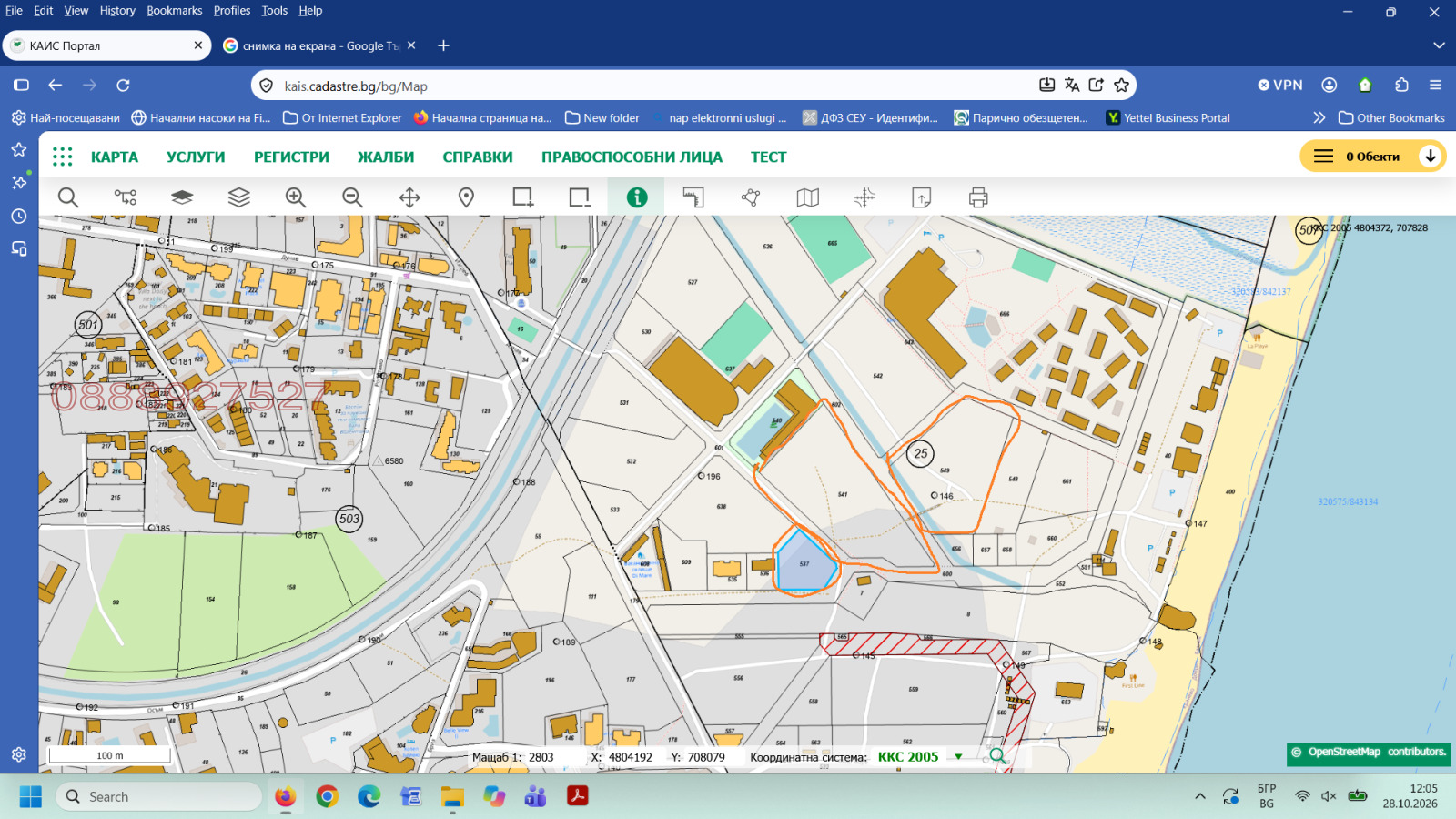Screen dimensions: 1456x819
Task: Click the address bar URL field
Action: [655, 86]
